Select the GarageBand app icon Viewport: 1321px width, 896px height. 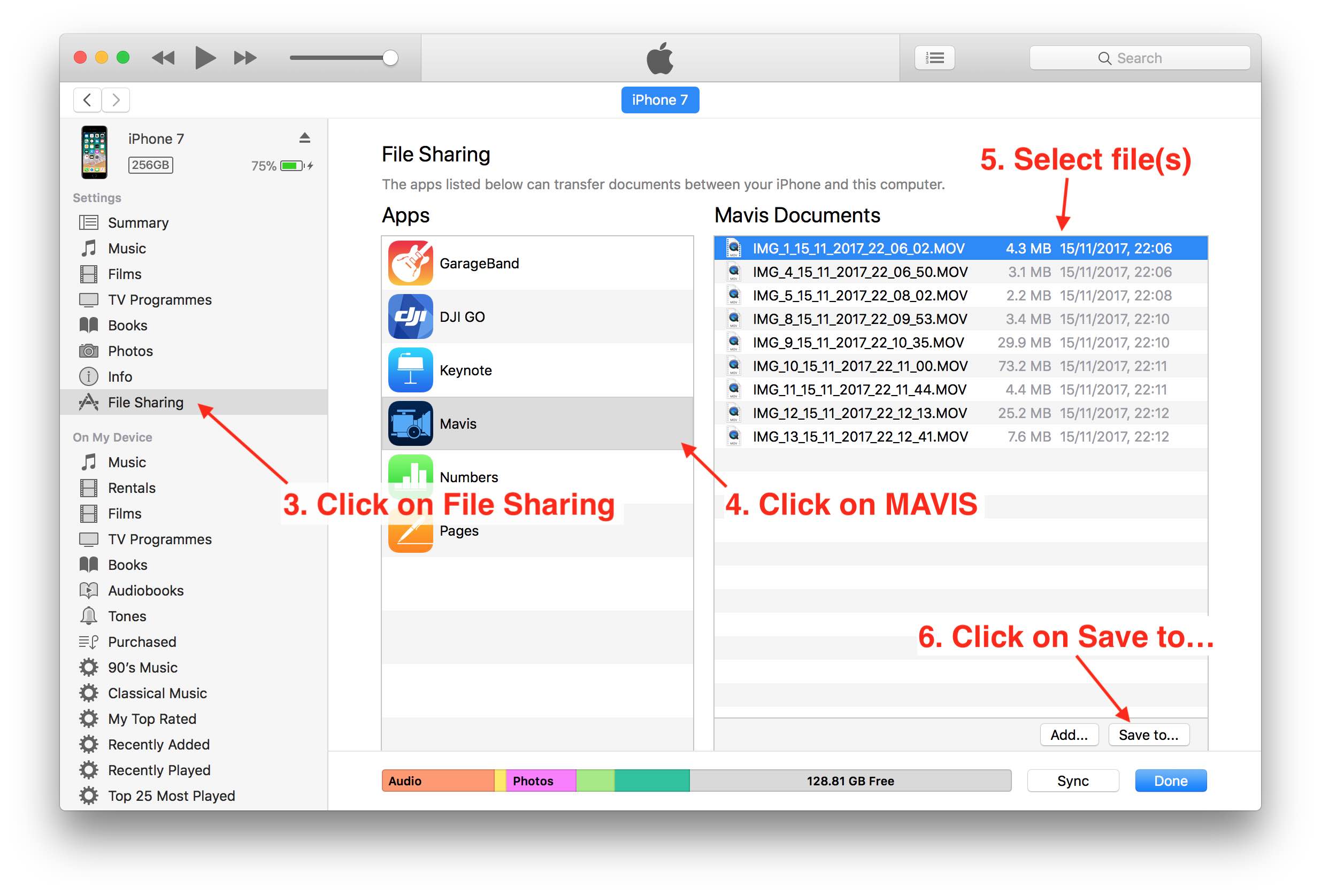coord(410,263)
